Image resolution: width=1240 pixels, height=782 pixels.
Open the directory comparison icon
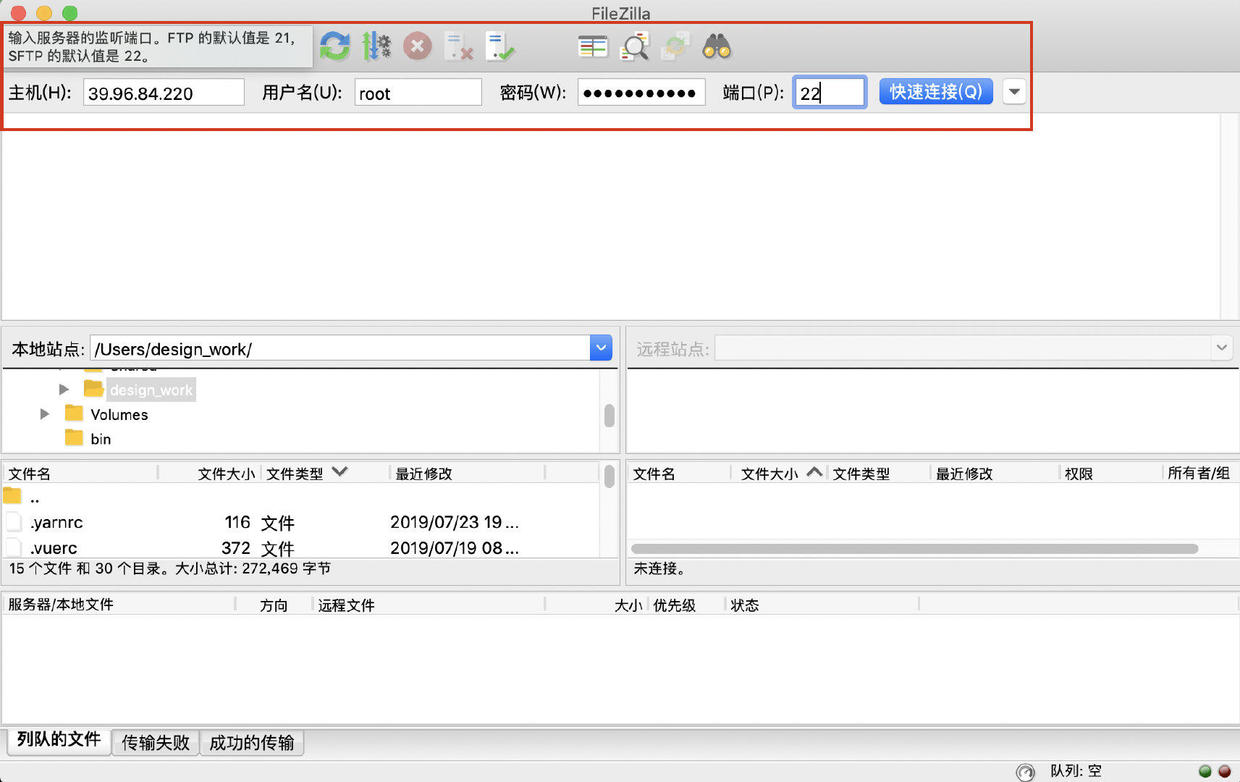(593, 46)
